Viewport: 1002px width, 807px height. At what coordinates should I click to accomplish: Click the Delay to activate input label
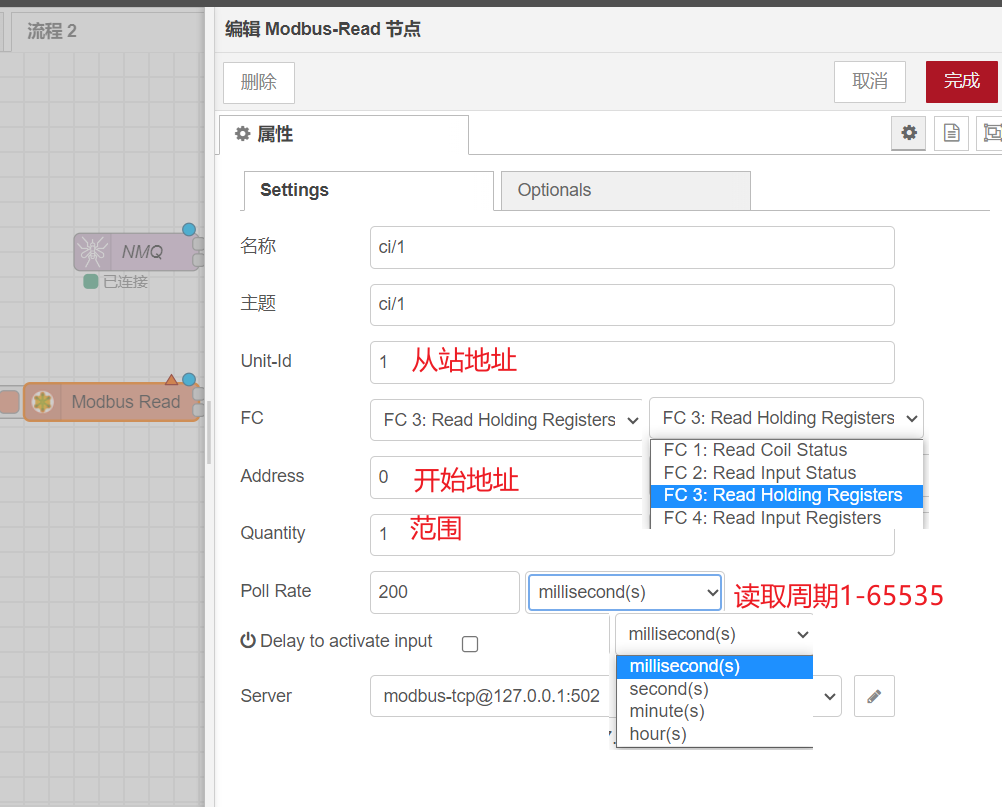346,641
